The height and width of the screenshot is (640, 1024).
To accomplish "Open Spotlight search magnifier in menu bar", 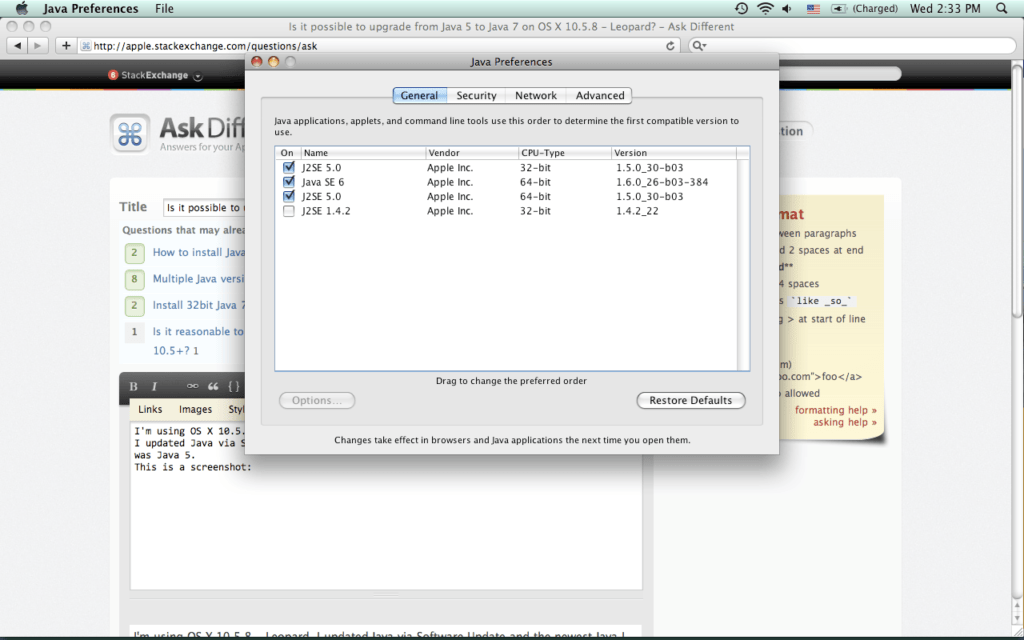I will point(1008,9).
